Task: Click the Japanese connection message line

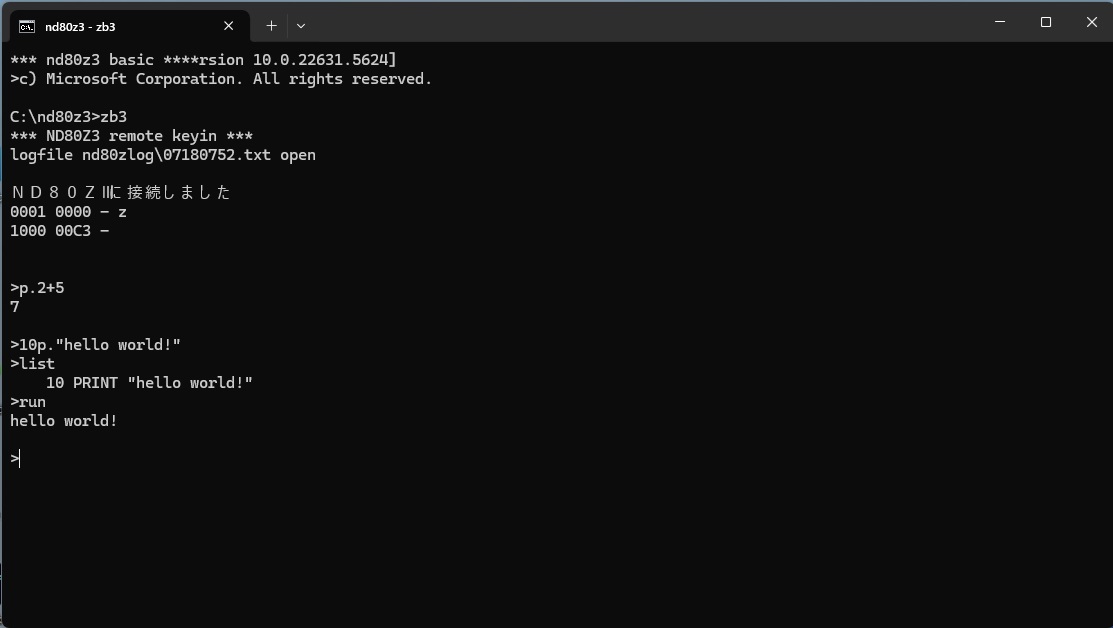Action: pos(121,192)
